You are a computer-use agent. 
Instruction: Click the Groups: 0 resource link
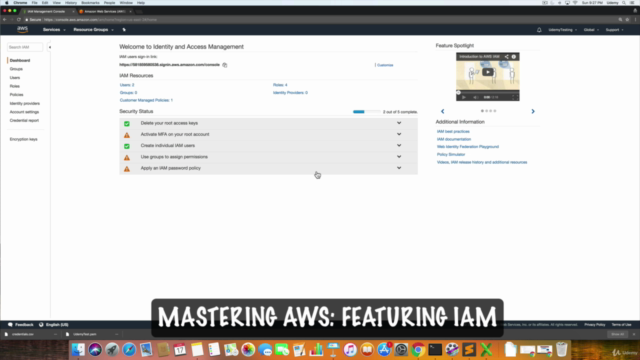pos(128,93)
